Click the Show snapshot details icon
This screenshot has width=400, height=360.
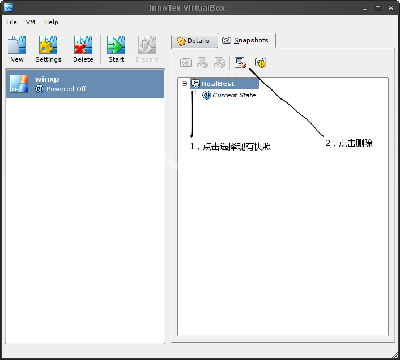[x=260, y=62]
